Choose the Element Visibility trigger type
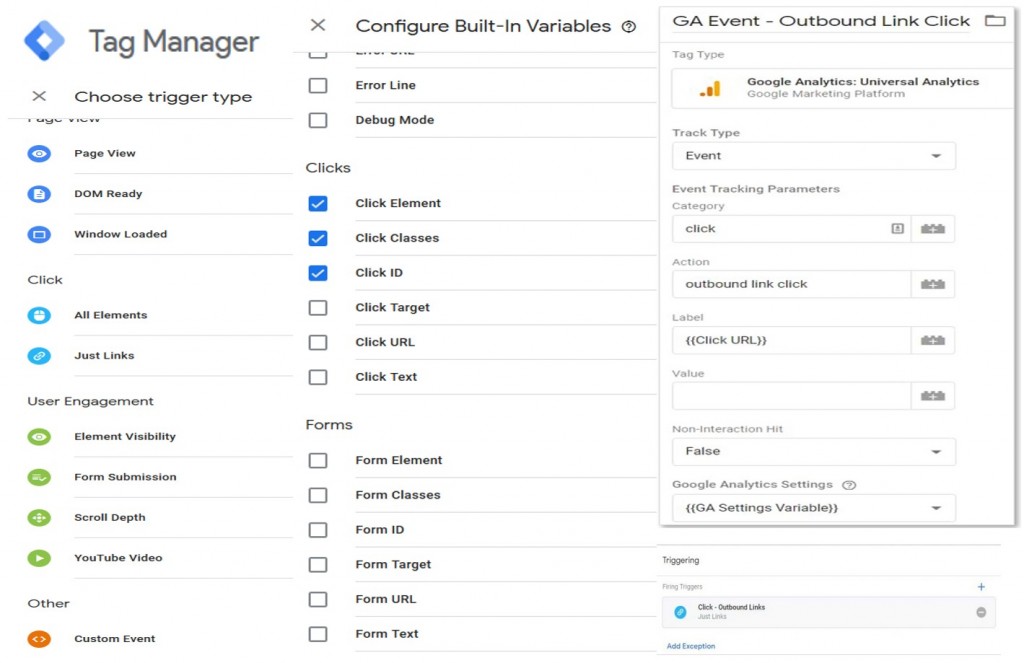This screenshot has height=663, width=1024. tap(125, 437)
